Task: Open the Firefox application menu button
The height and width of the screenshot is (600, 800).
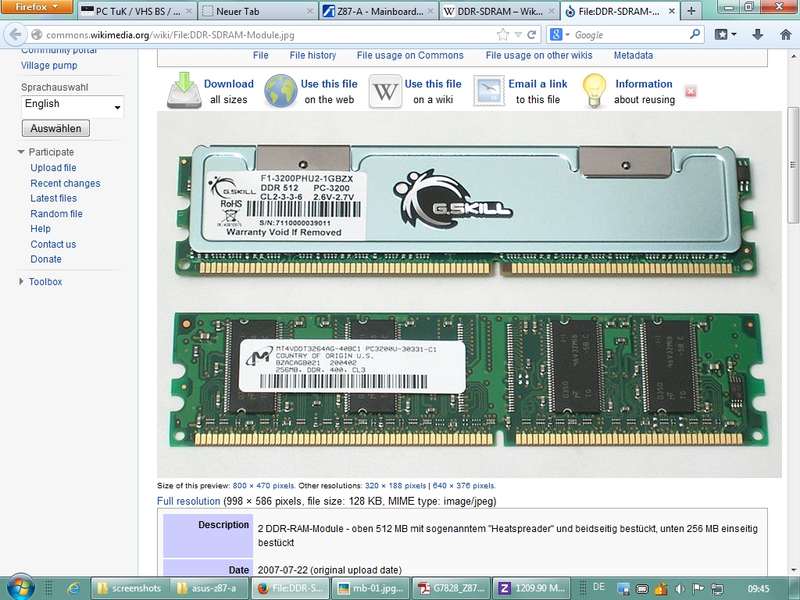Action: click(37, 7)
